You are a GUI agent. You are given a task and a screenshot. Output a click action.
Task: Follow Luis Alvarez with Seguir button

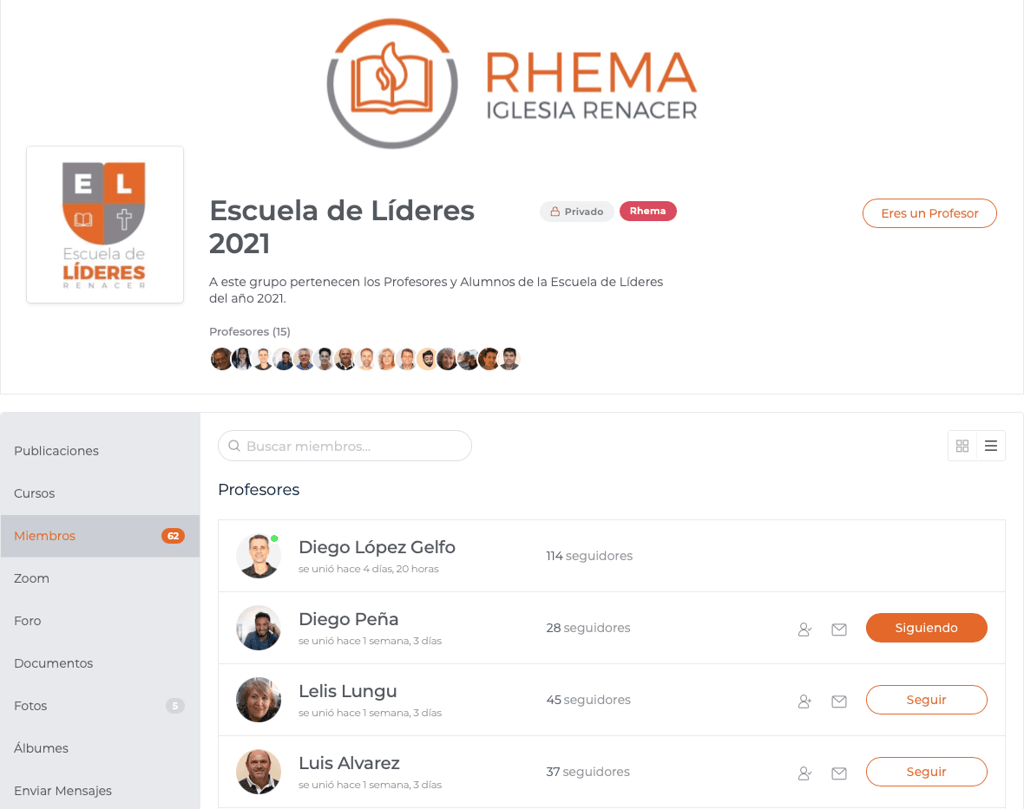click(x=926, y=771)
